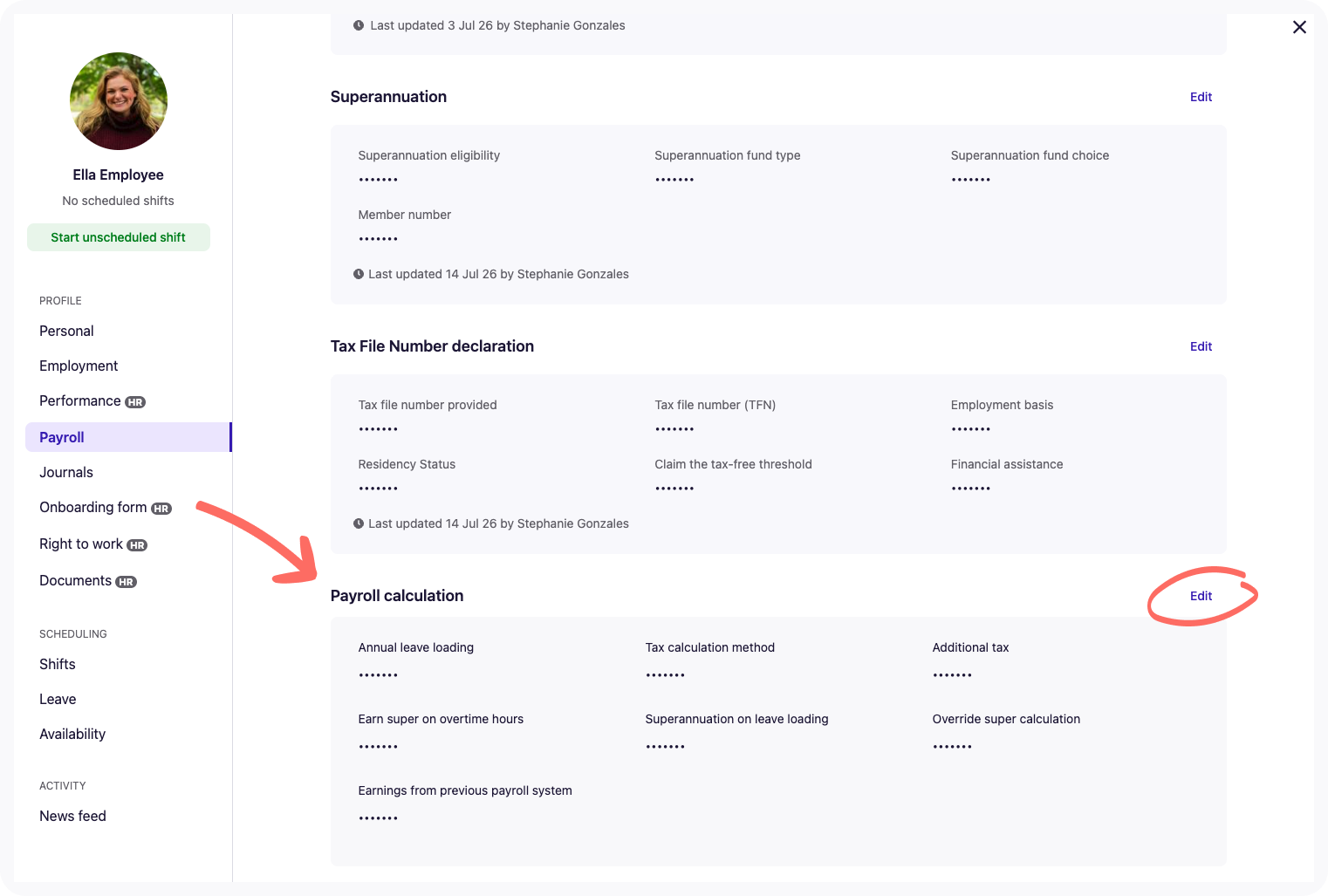Click the 'Residency Status' label
The height and width of the screenshot is (896, 1328).
pos(407,464)
